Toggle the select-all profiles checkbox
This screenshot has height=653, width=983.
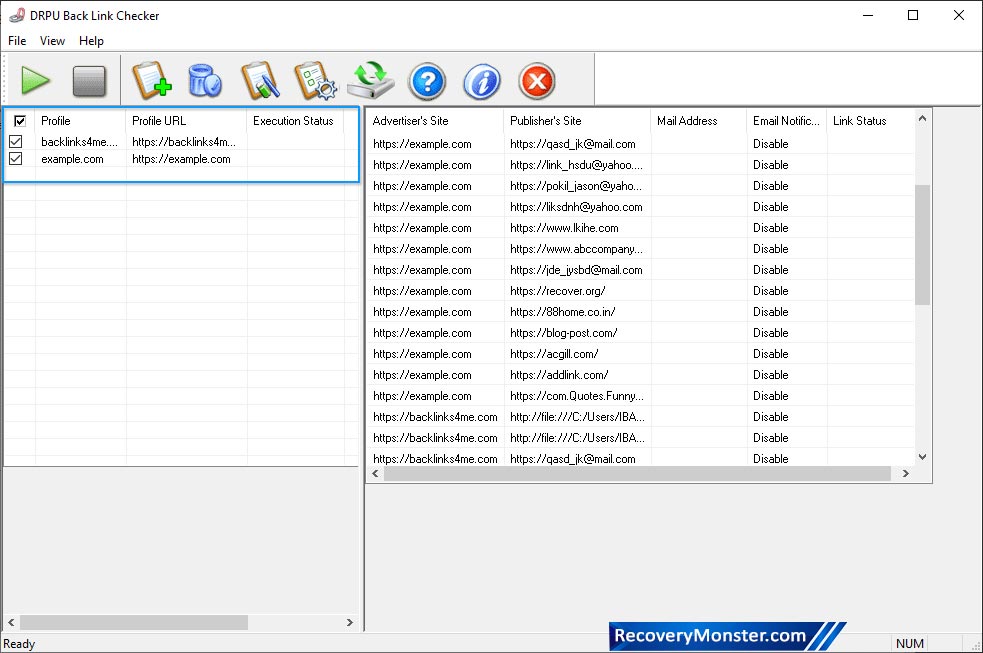pyautogui.click(x=20, y=120)
